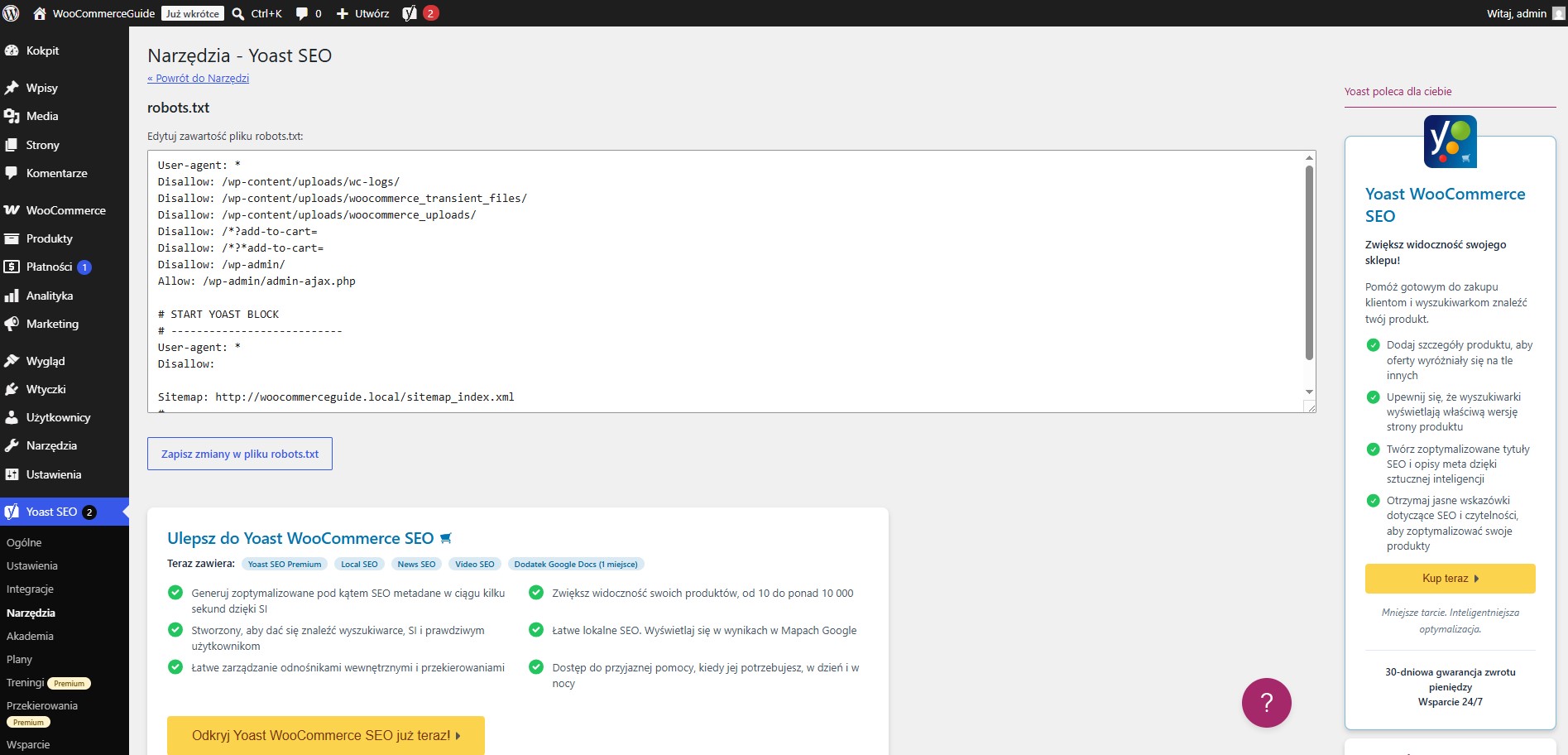Click the Witaj, admin account greeting

click(x=1516, y=13)
